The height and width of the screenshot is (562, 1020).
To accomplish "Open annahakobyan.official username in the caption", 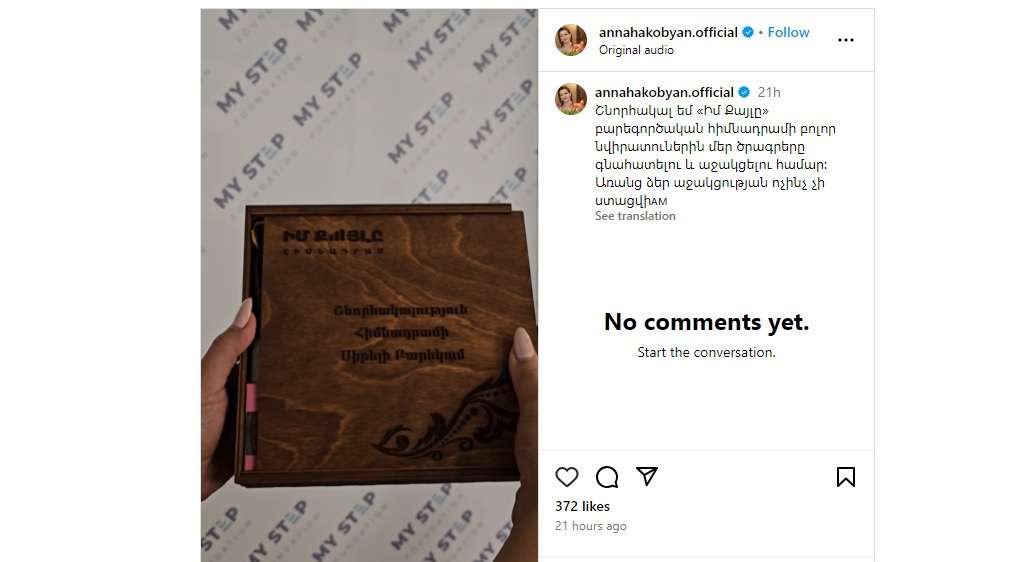I will click(x=664, y=92).
